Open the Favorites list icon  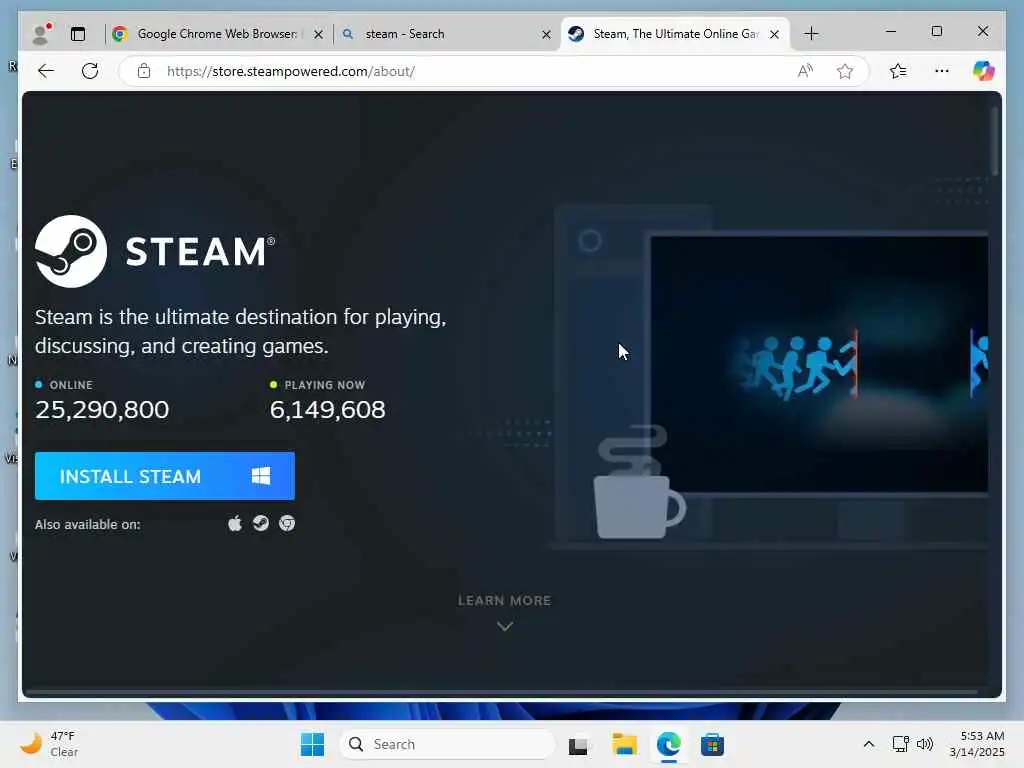(x=898, y=71)
